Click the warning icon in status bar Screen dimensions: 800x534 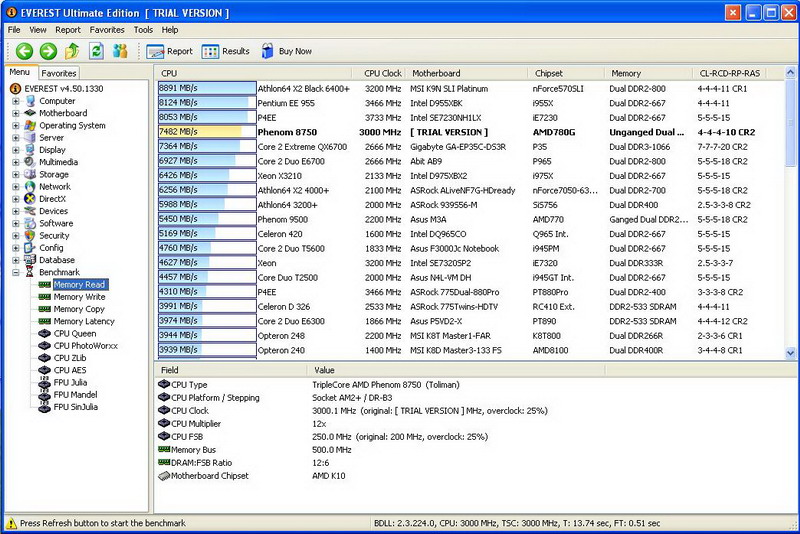pos(11,523)
